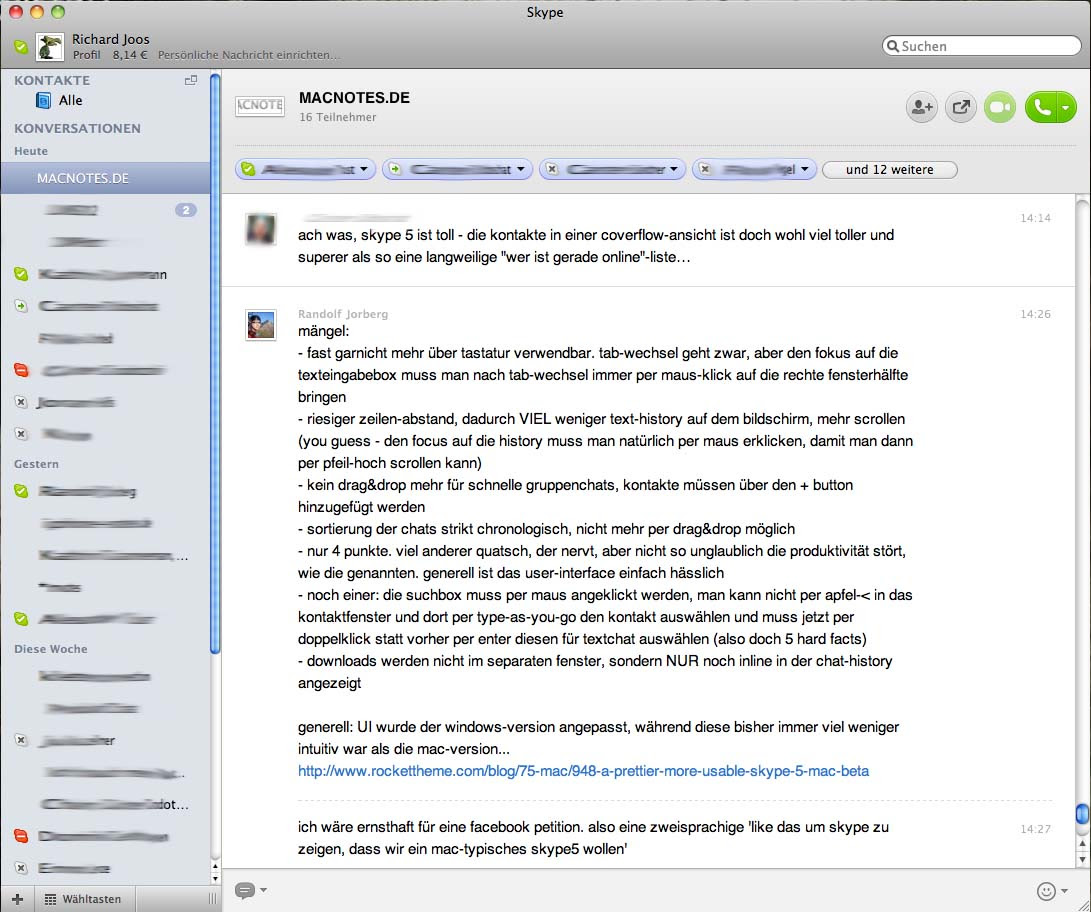The height and width of the screenshot is (912, 1091).
Task: Click the sidebar scroll down arrow at bottom
Action: 215,879
